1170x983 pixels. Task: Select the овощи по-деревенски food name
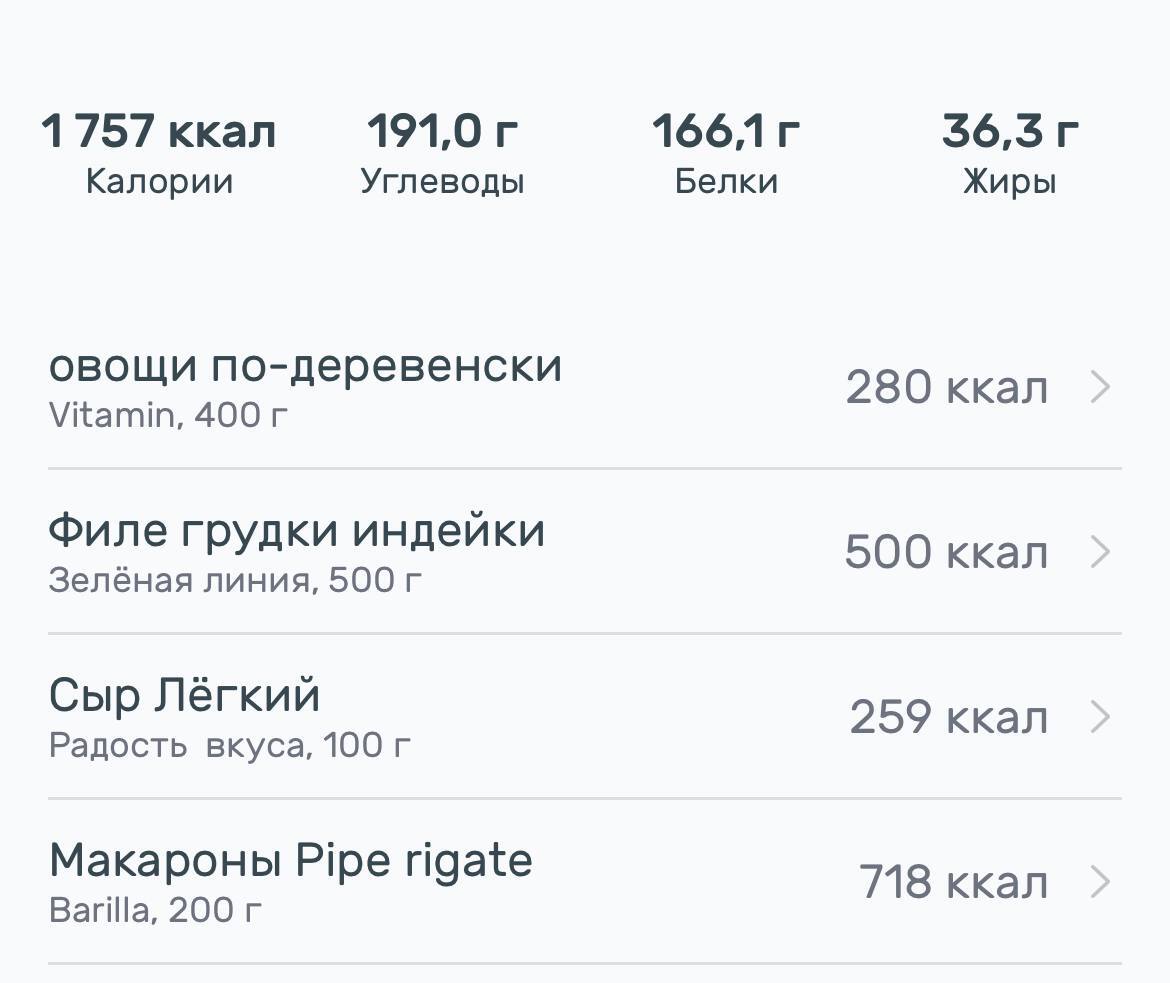pyautogui.click(x=305, y=366)
